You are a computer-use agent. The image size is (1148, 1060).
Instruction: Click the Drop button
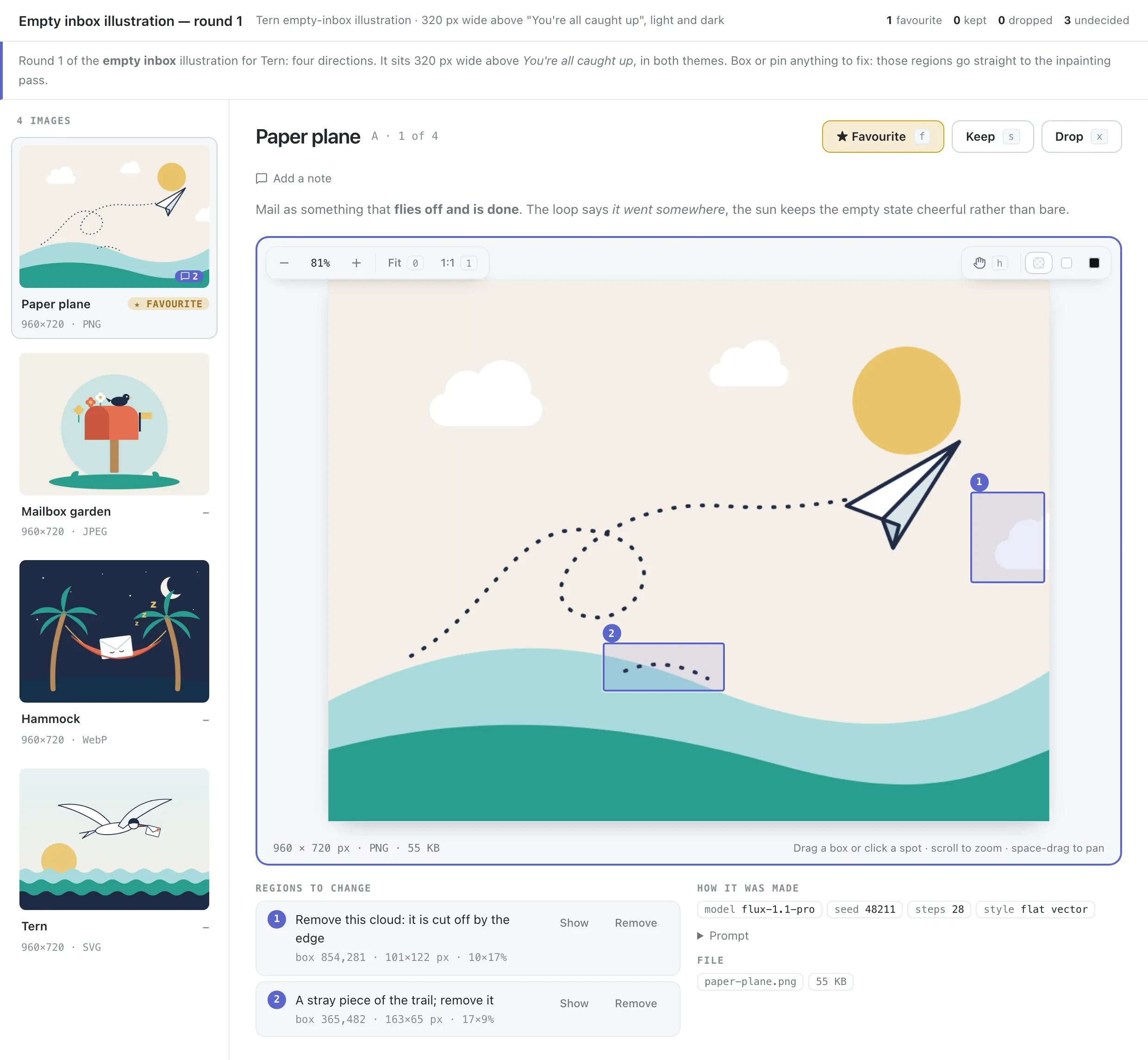point(1081,137)
